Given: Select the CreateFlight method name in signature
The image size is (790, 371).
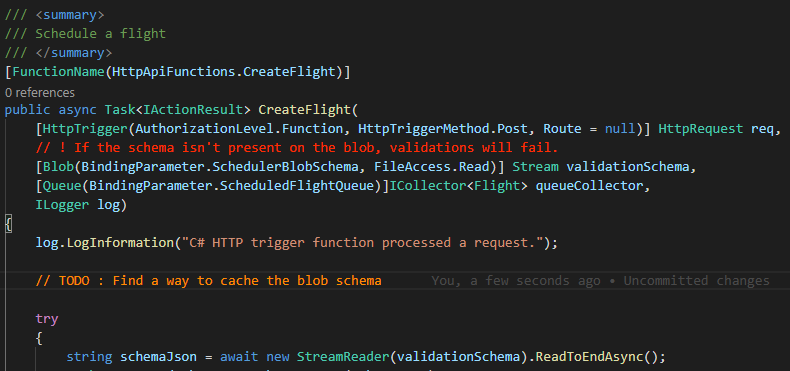Looking at the screenshot, I should pos(304,109).
